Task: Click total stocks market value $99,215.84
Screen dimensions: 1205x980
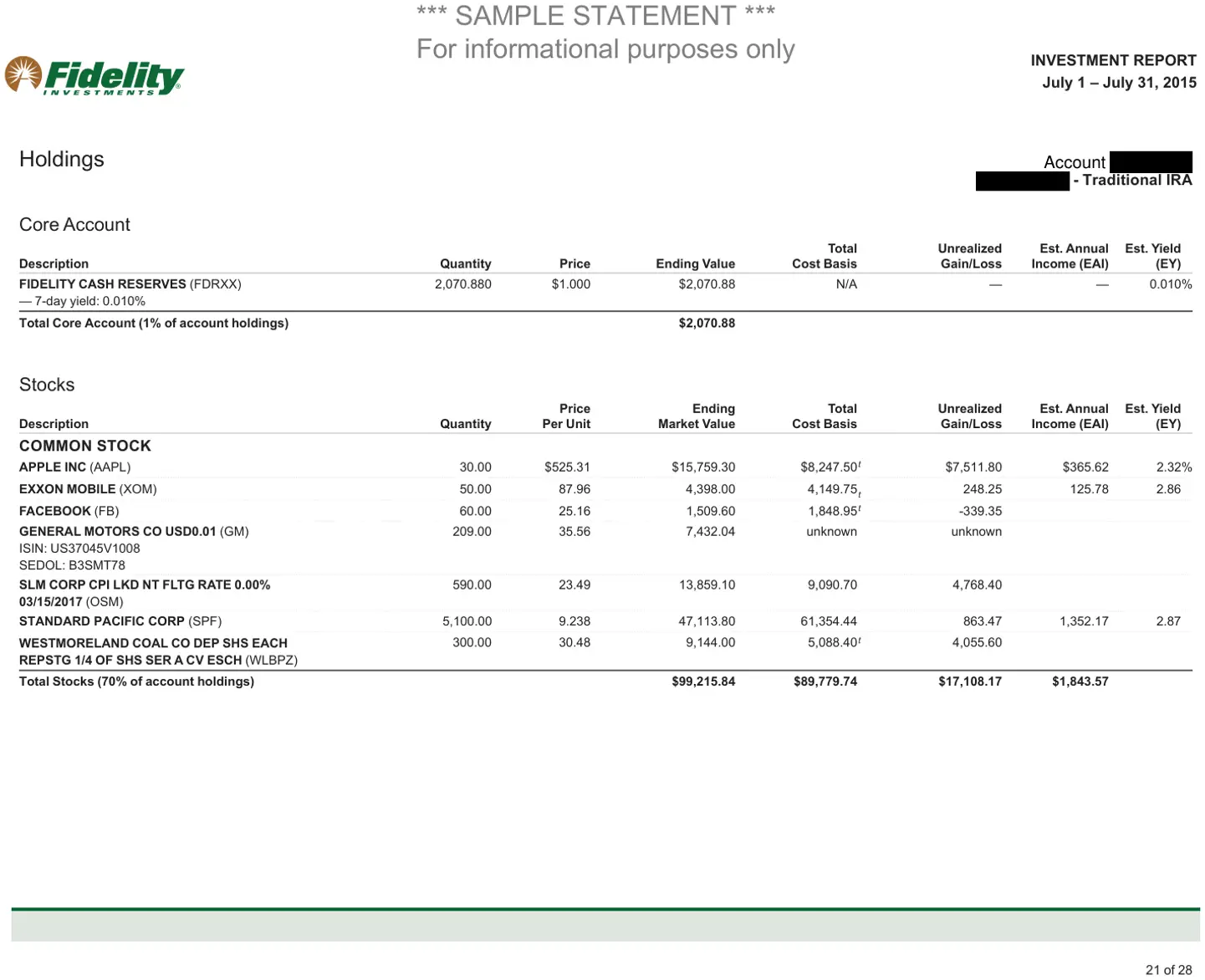Action: pos(703,681)
